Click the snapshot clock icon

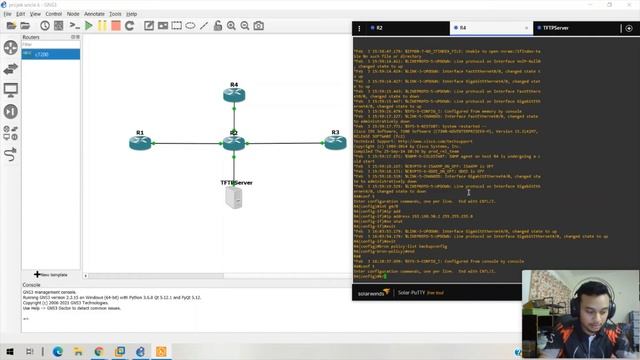pos(45,26)
